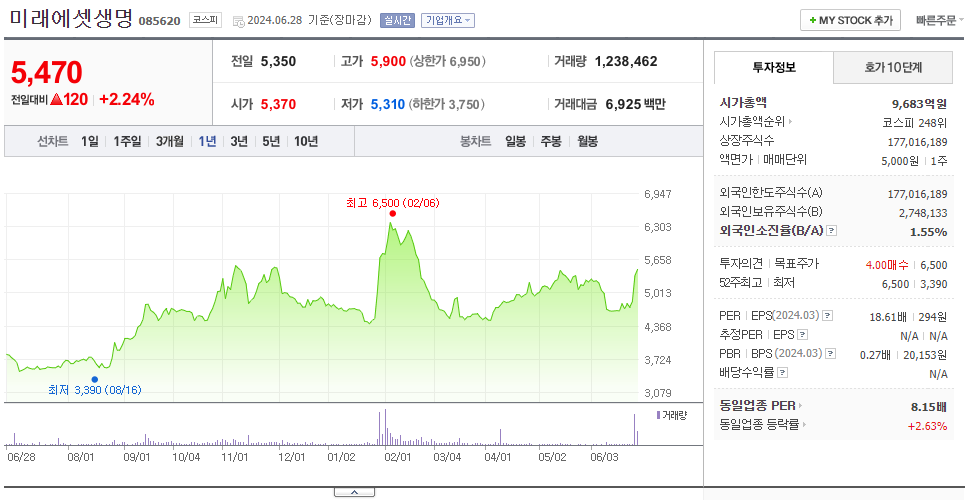Switch to the 투자정보 tab

coord(774,67)
